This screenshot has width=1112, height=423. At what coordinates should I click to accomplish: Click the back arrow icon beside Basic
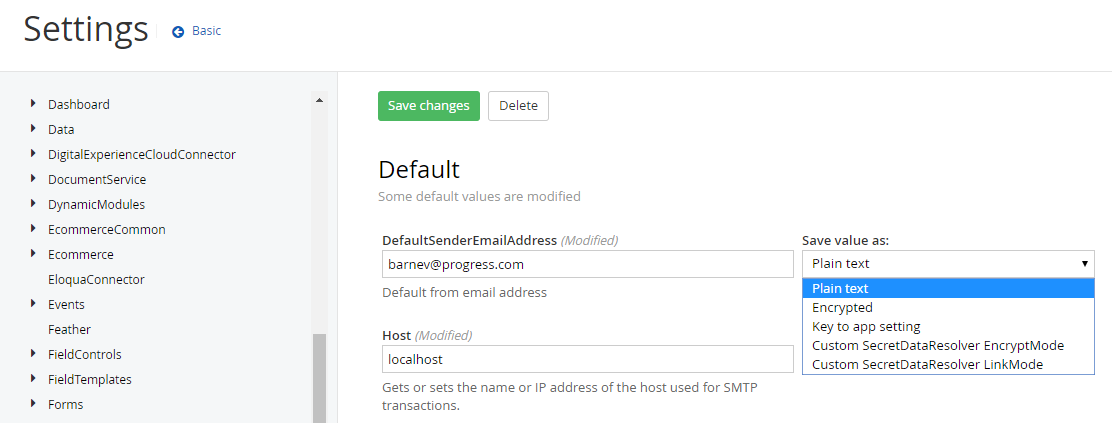[178, 32]
